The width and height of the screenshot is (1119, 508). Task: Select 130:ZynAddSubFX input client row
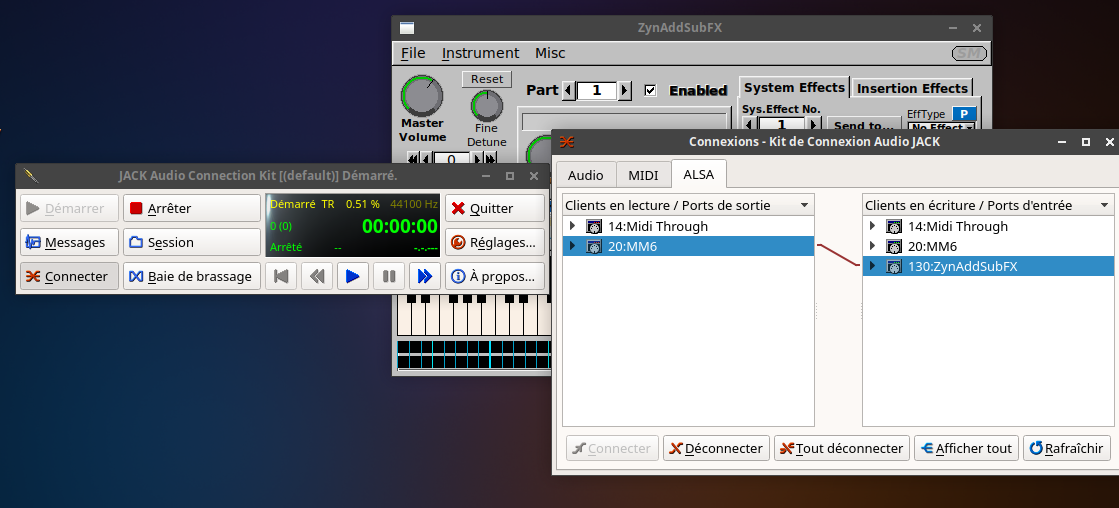coord(988,266)
